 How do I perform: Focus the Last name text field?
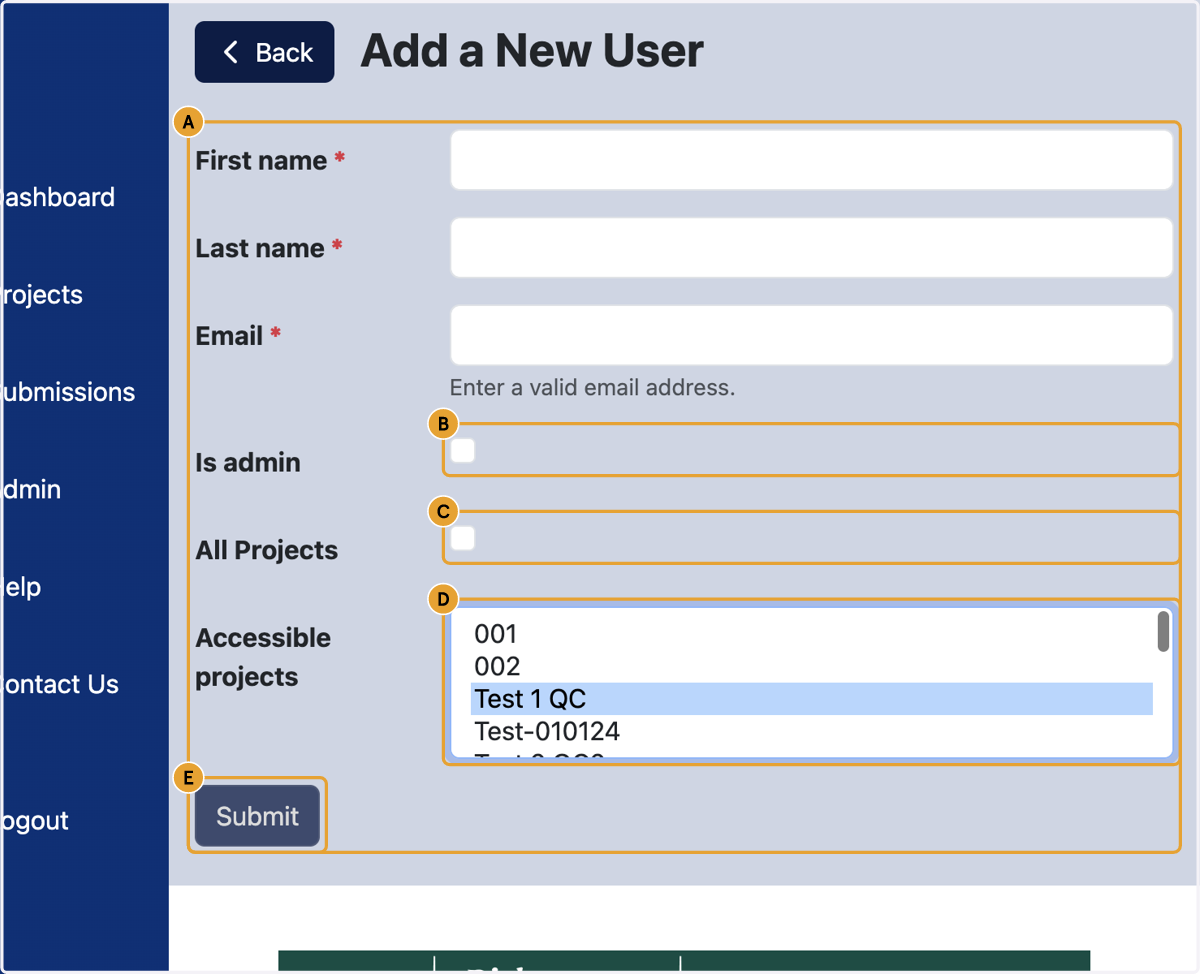pos(811,248)
